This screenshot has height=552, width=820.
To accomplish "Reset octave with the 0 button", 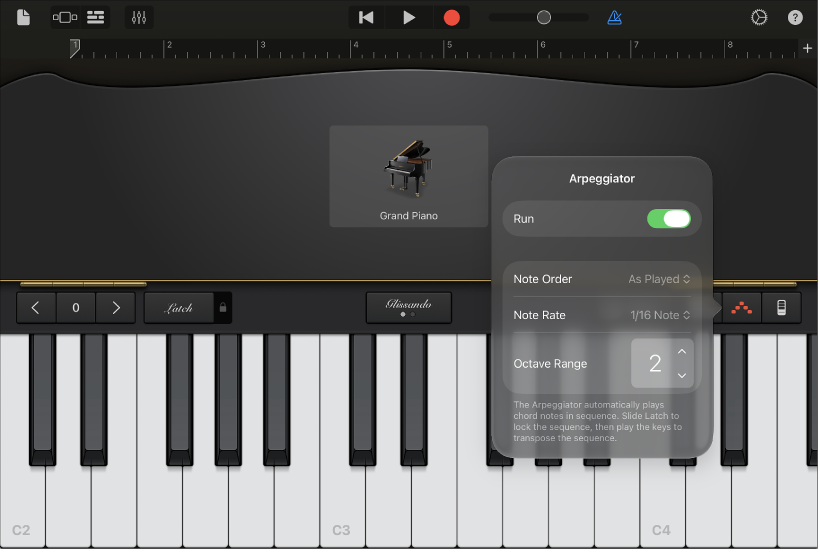I will coord(76,308).
